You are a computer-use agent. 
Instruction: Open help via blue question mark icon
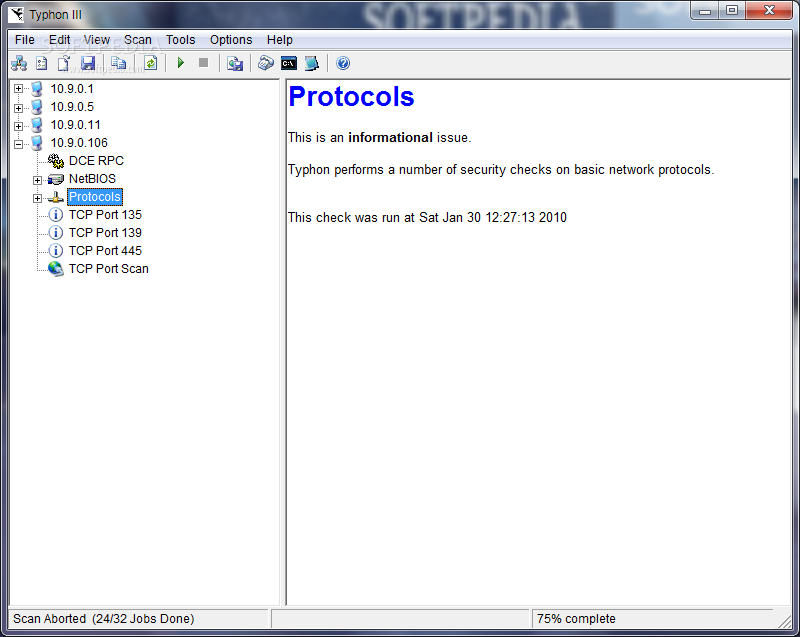coord(343,63)
